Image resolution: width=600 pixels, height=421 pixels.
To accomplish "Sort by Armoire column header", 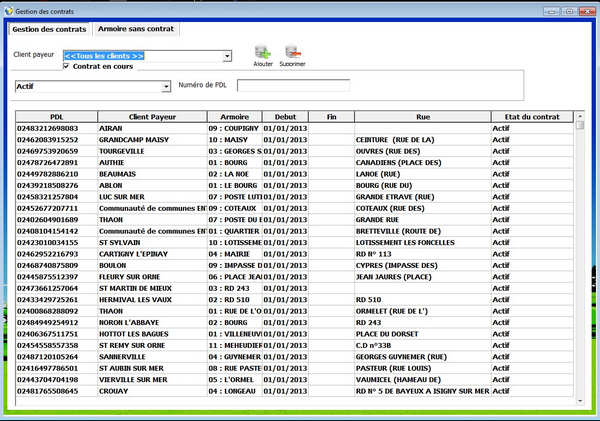I will [235, 117].
